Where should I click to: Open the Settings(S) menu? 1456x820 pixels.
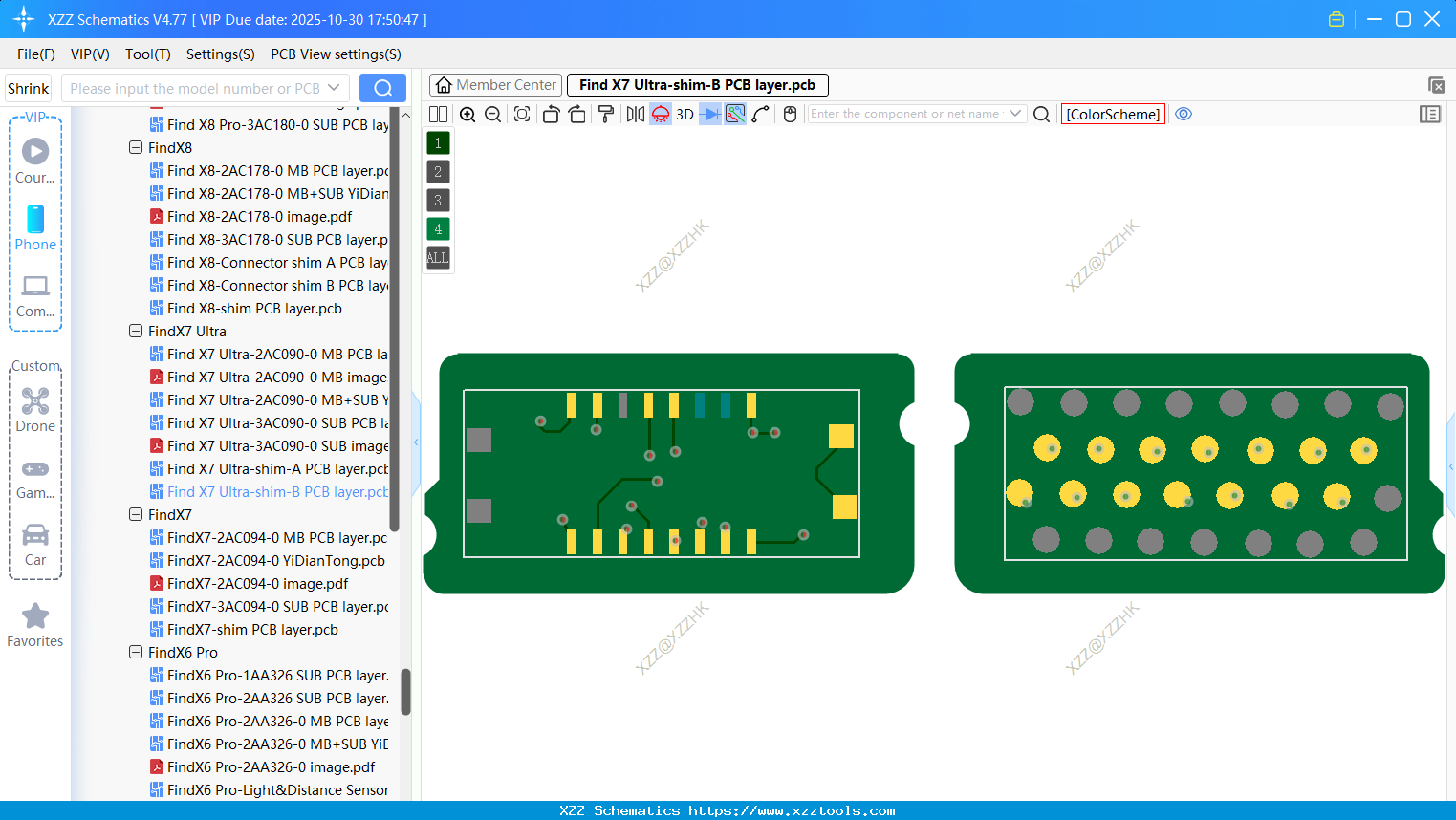(x=221, y=54)
